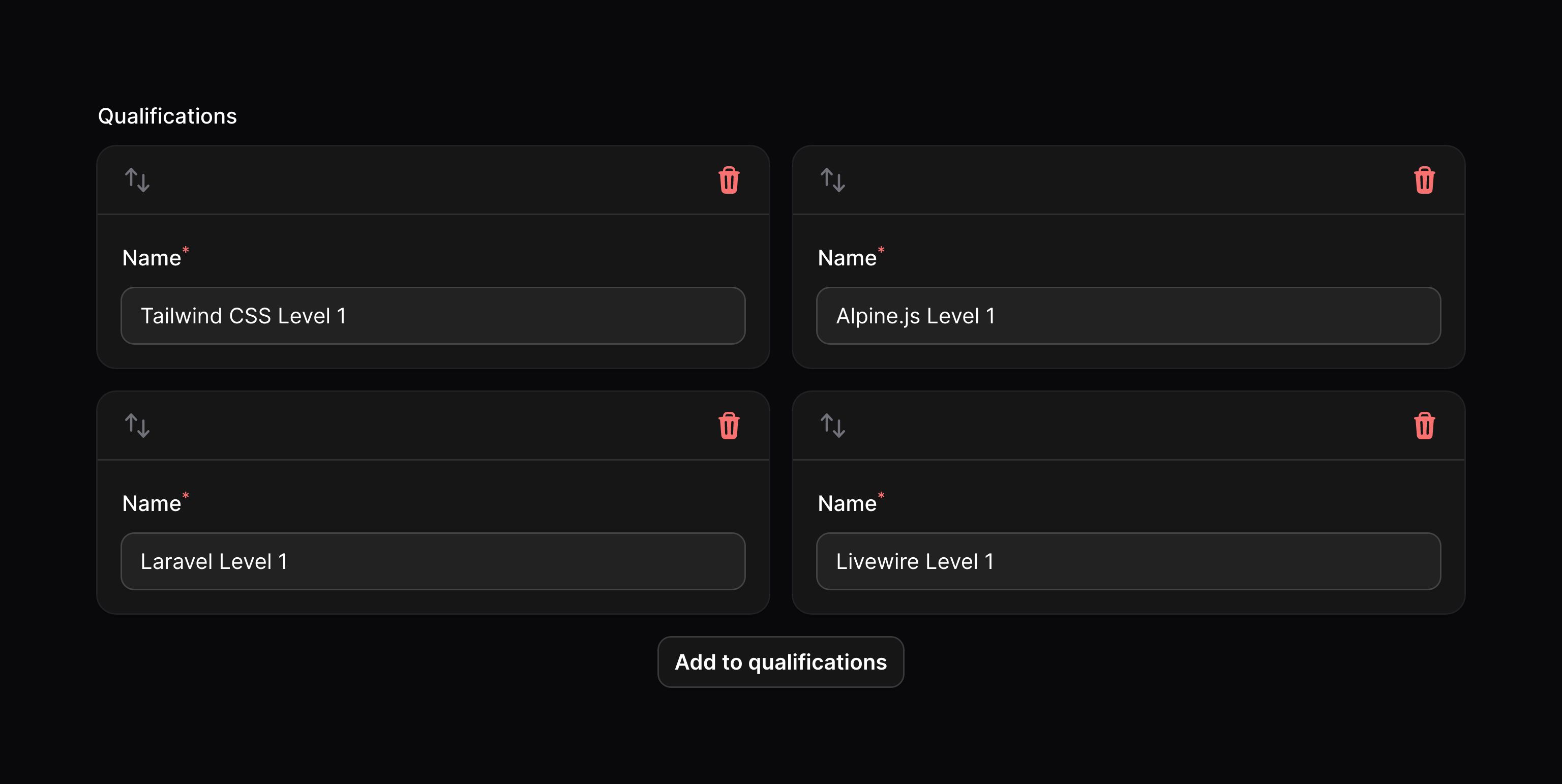
Task: Click the header bar of the Alpine.js card
Action: (x=1128, y=180)
